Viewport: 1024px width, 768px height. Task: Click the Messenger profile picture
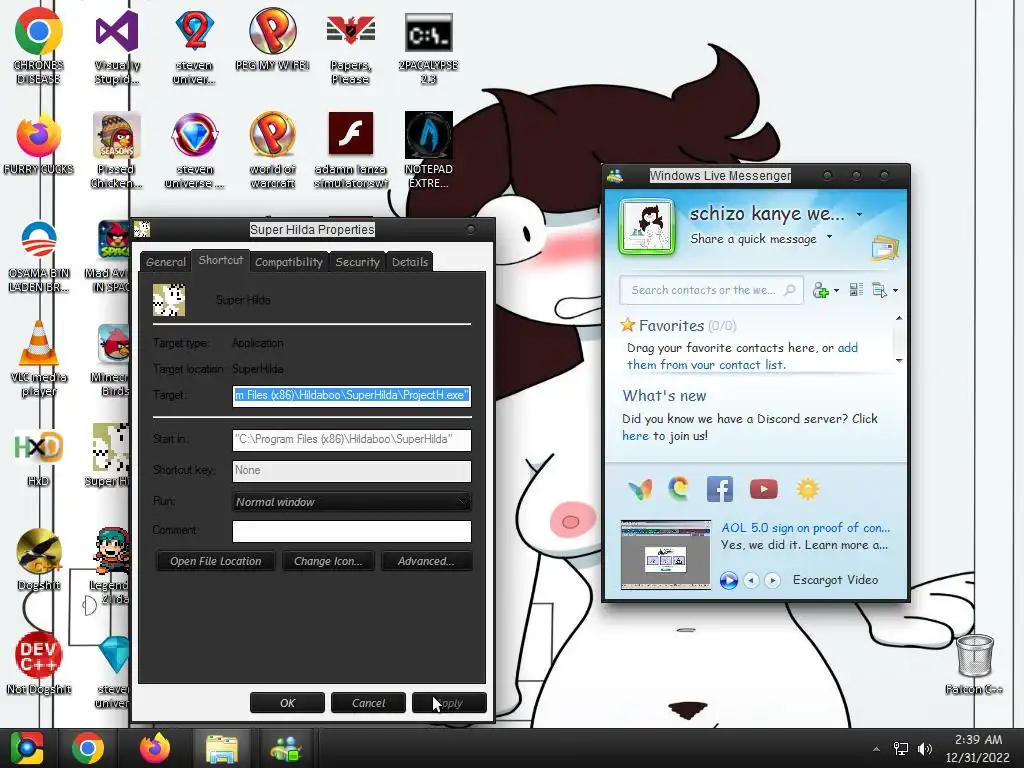click(647, 227)
